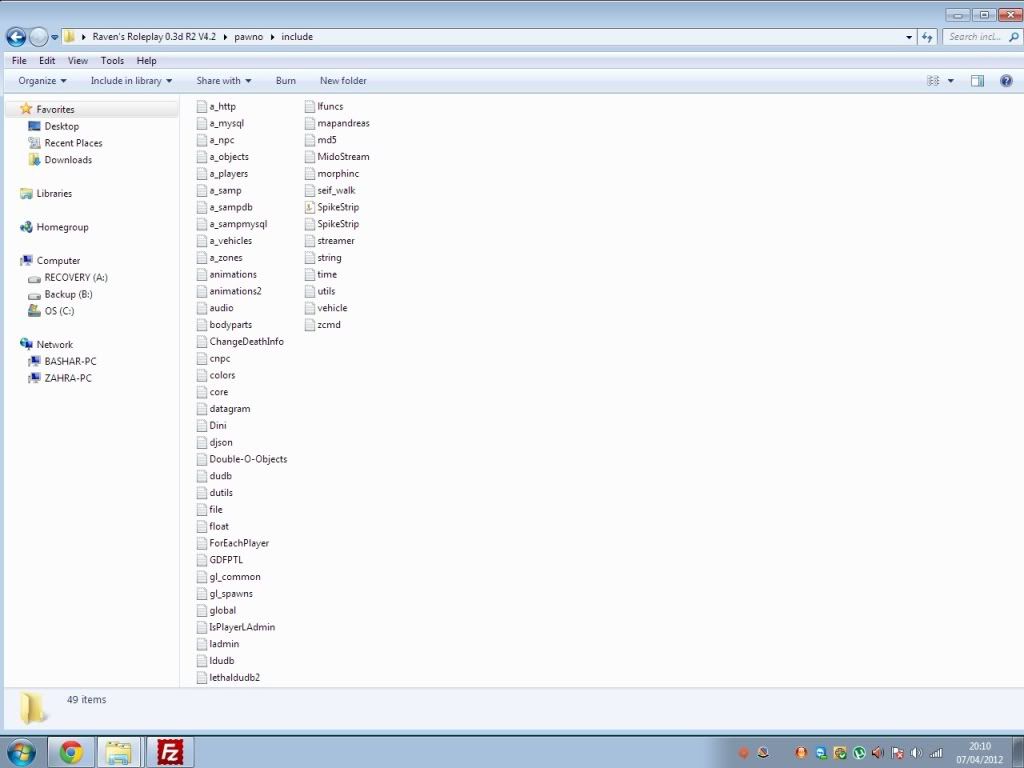Click the Change your view icon
This screenshot has width=1024, height=768.
pos(933,81)
